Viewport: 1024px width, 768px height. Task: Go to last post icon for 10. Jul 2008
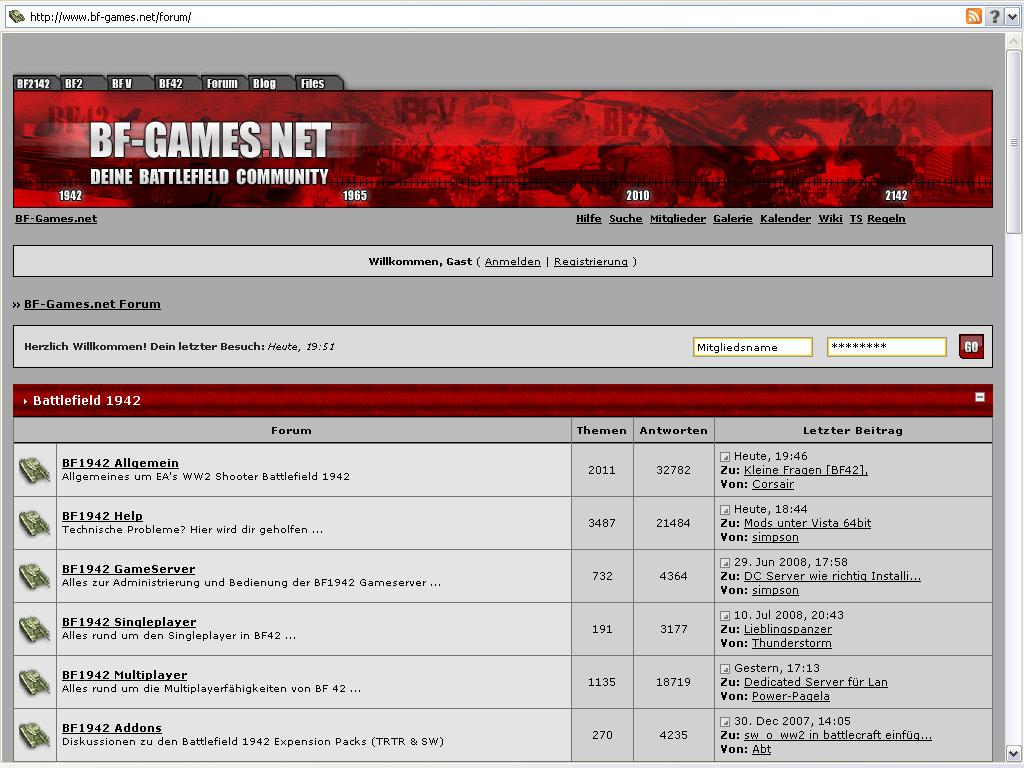[725, 615]
